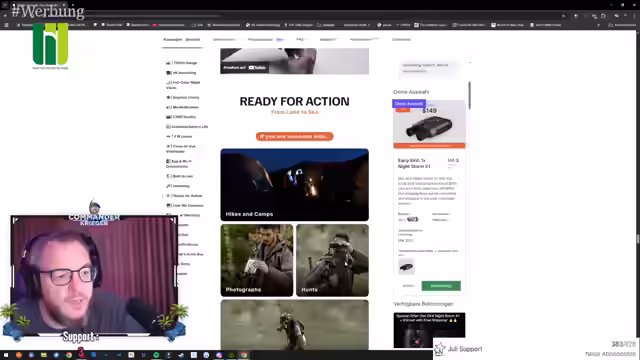Open the Photographs scenario card
This screenshot has width=640, height=360.
coord(257,260)
